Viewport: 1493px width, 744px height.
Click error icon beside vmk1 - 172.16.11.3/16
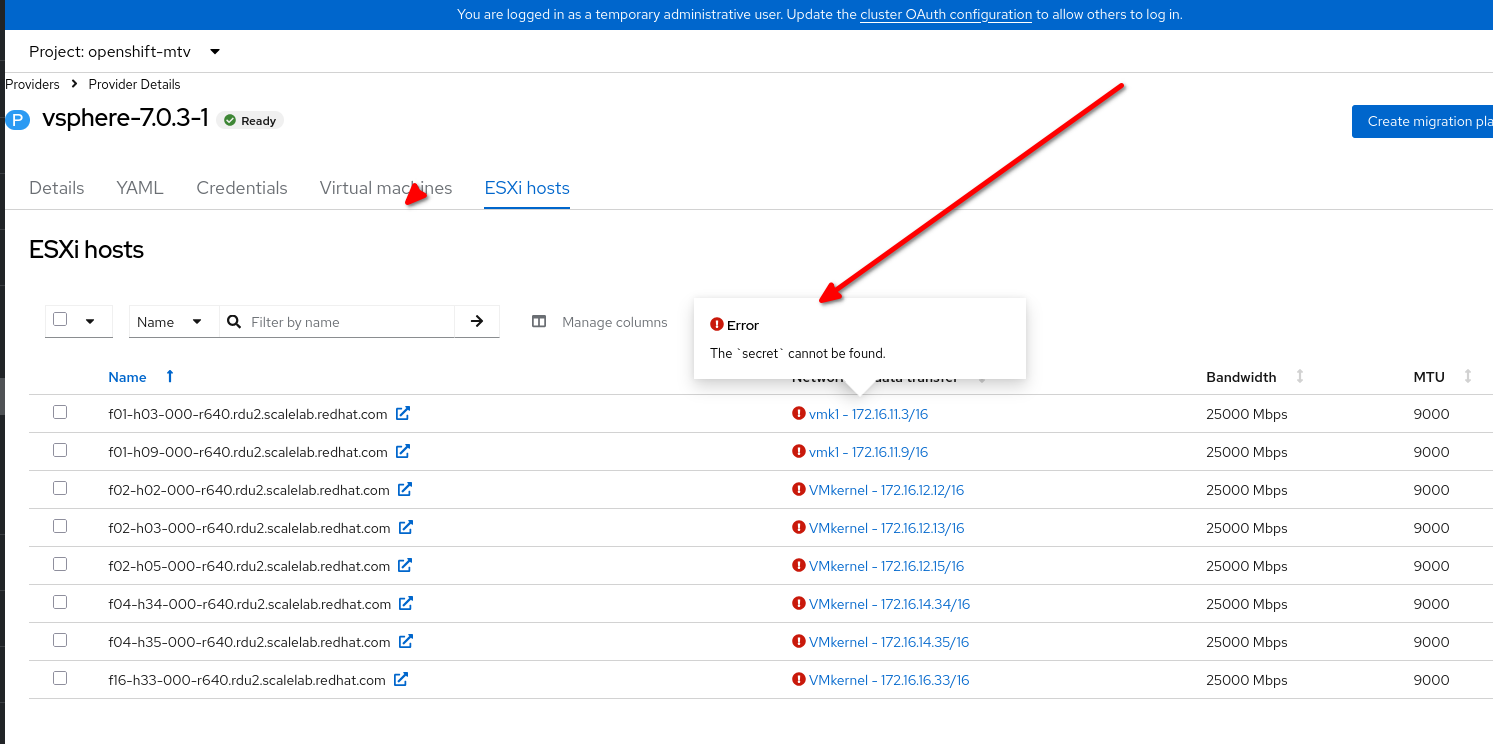click(799, 413)
